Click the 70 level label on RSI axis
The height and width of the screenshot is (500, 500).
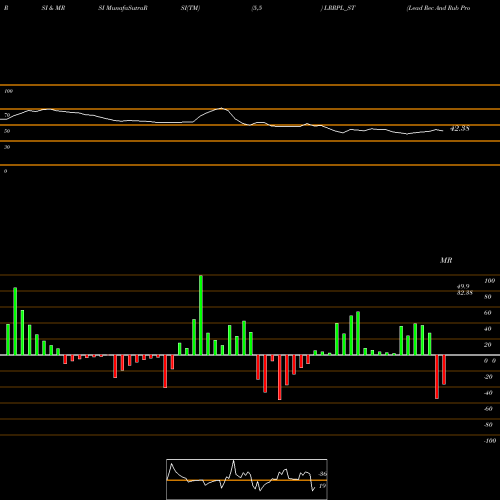[7, 115]
